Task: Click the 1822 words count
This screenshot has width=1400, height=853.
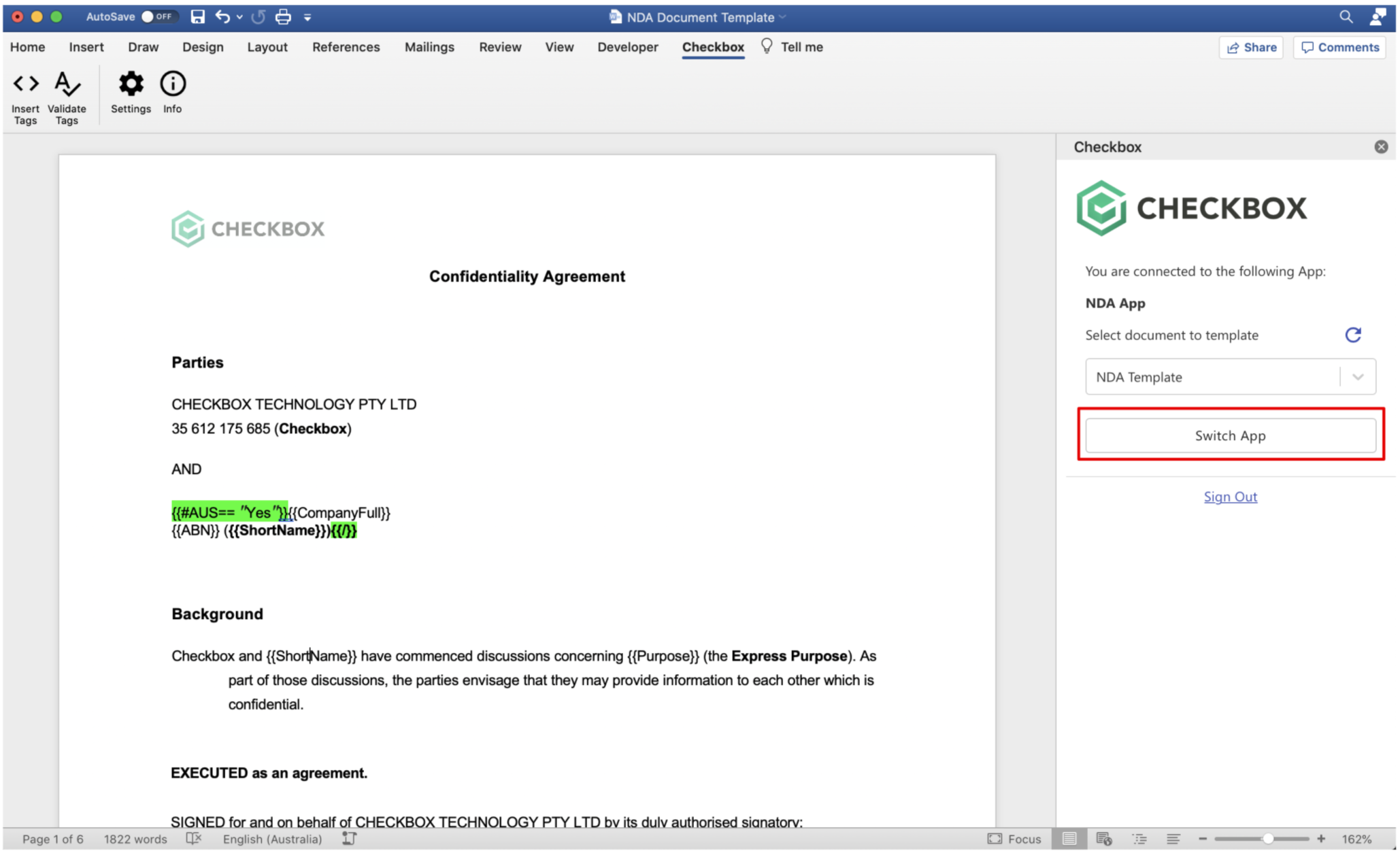Action: click(x=135, y=839)
